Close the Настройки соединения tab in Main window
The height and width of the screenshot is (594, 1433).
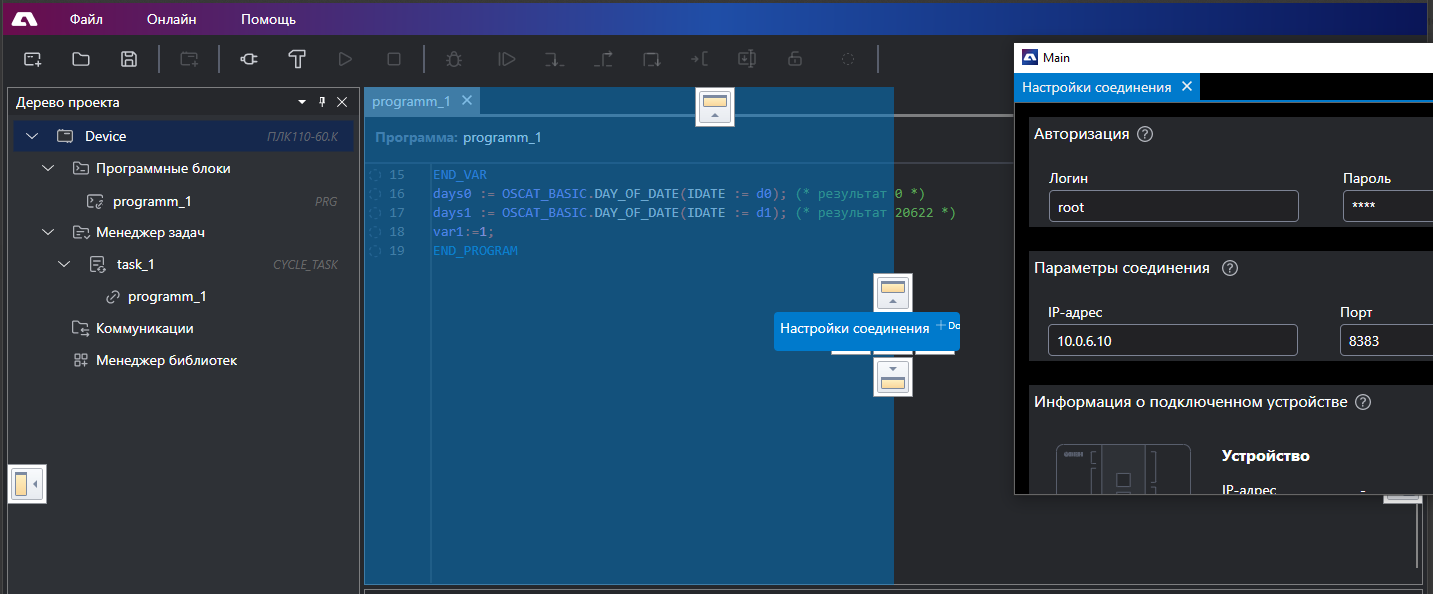coord(1187,87)
